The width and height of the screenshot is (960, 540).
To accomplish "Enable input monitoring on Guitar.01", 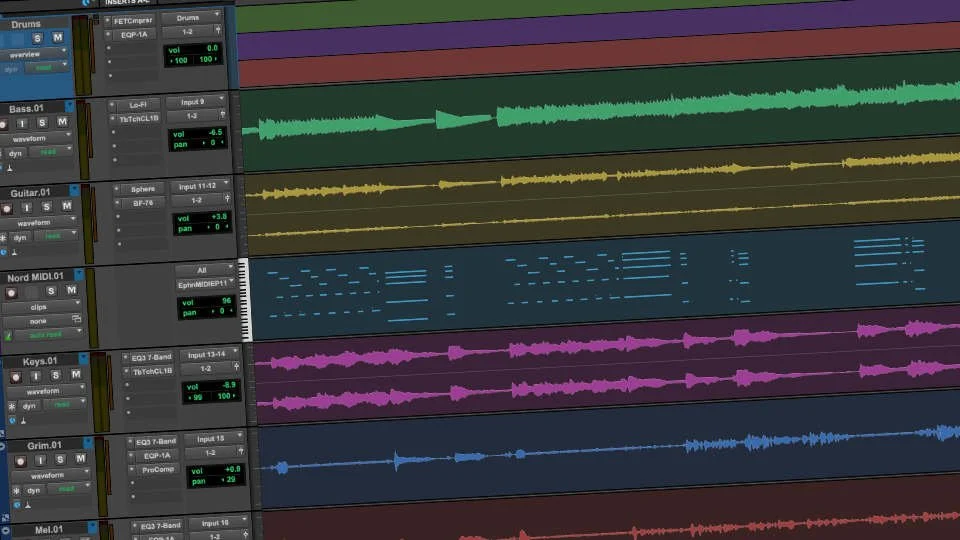I will pyautogui.click(x=26, y=208).
